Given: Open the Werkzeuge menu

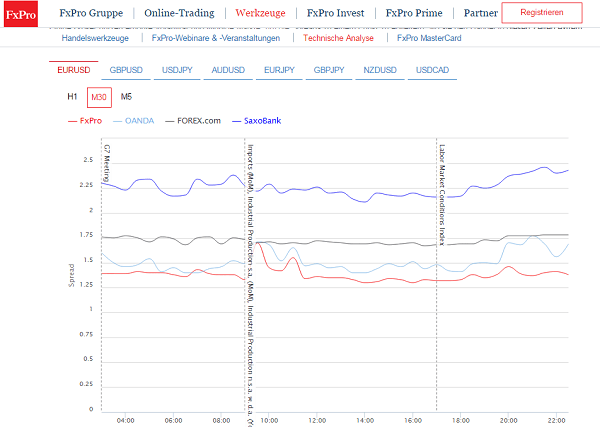Looking at the screenshot, I should click(261, 13).
